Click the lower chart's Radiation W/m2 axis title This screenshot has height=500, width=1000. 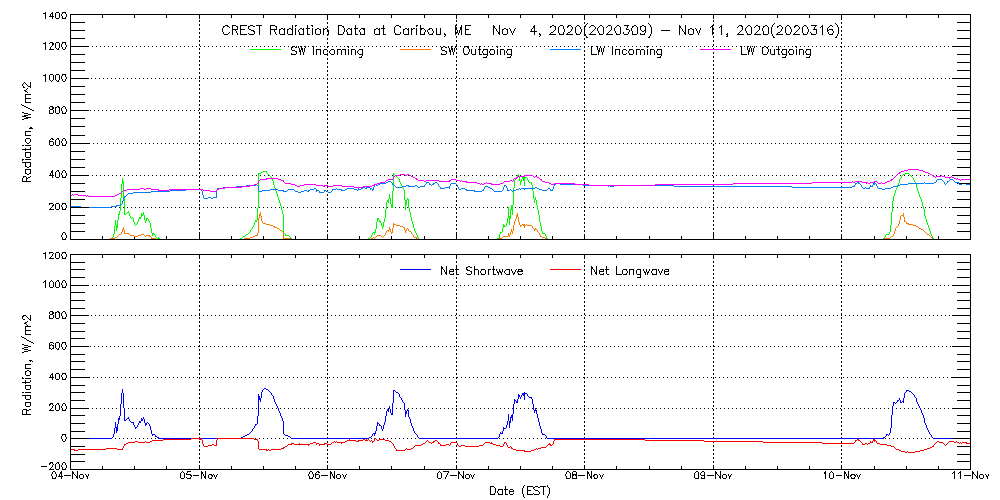[29, 361]
